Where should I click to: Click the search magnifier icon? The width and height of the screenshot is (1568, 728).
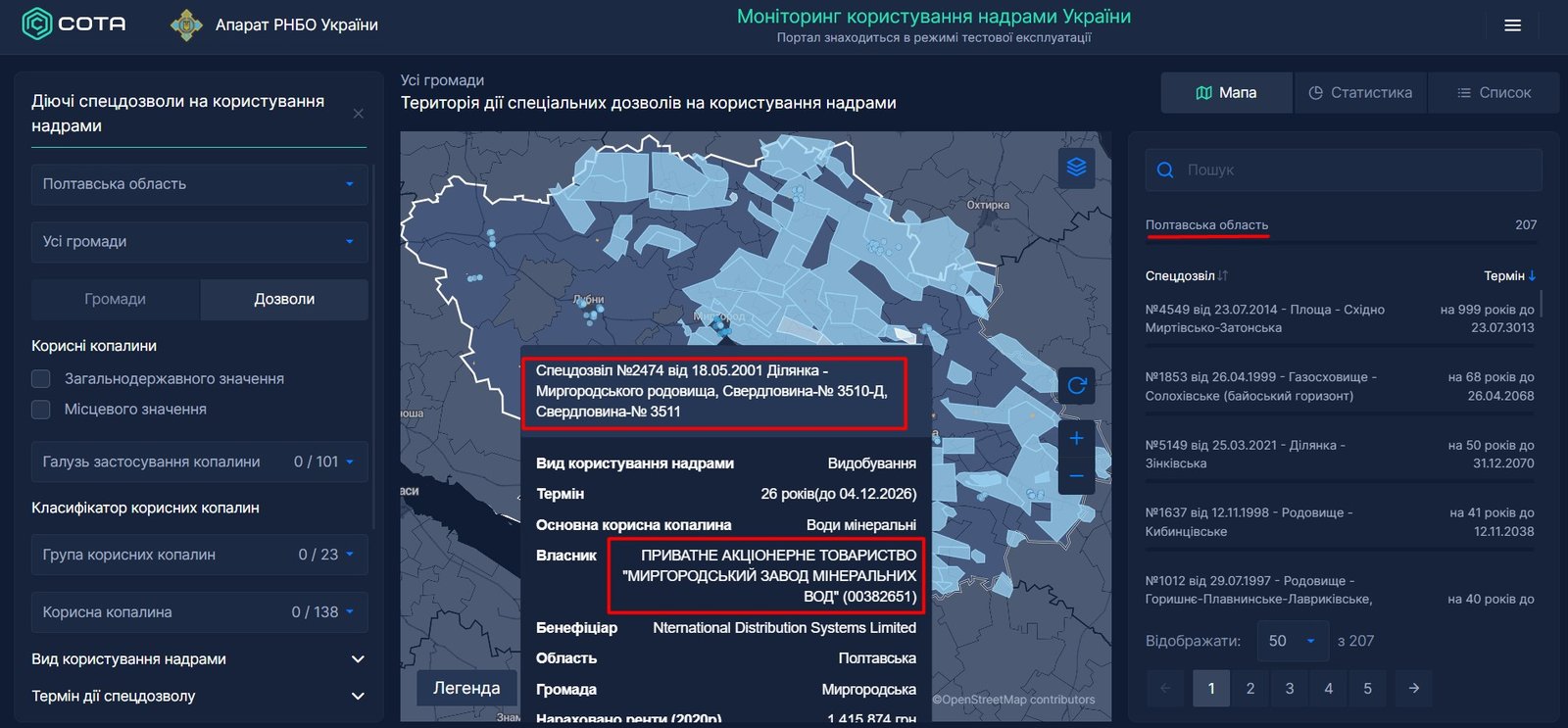click(x=1165, y=170)
